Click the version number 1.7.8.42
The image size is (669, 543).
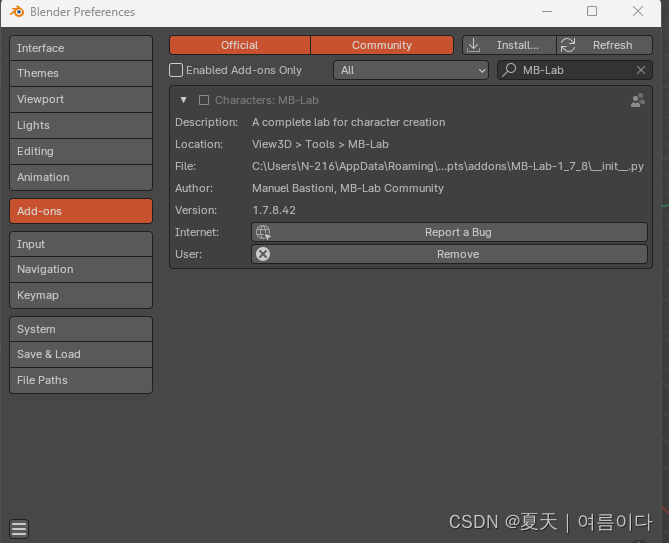274,210
